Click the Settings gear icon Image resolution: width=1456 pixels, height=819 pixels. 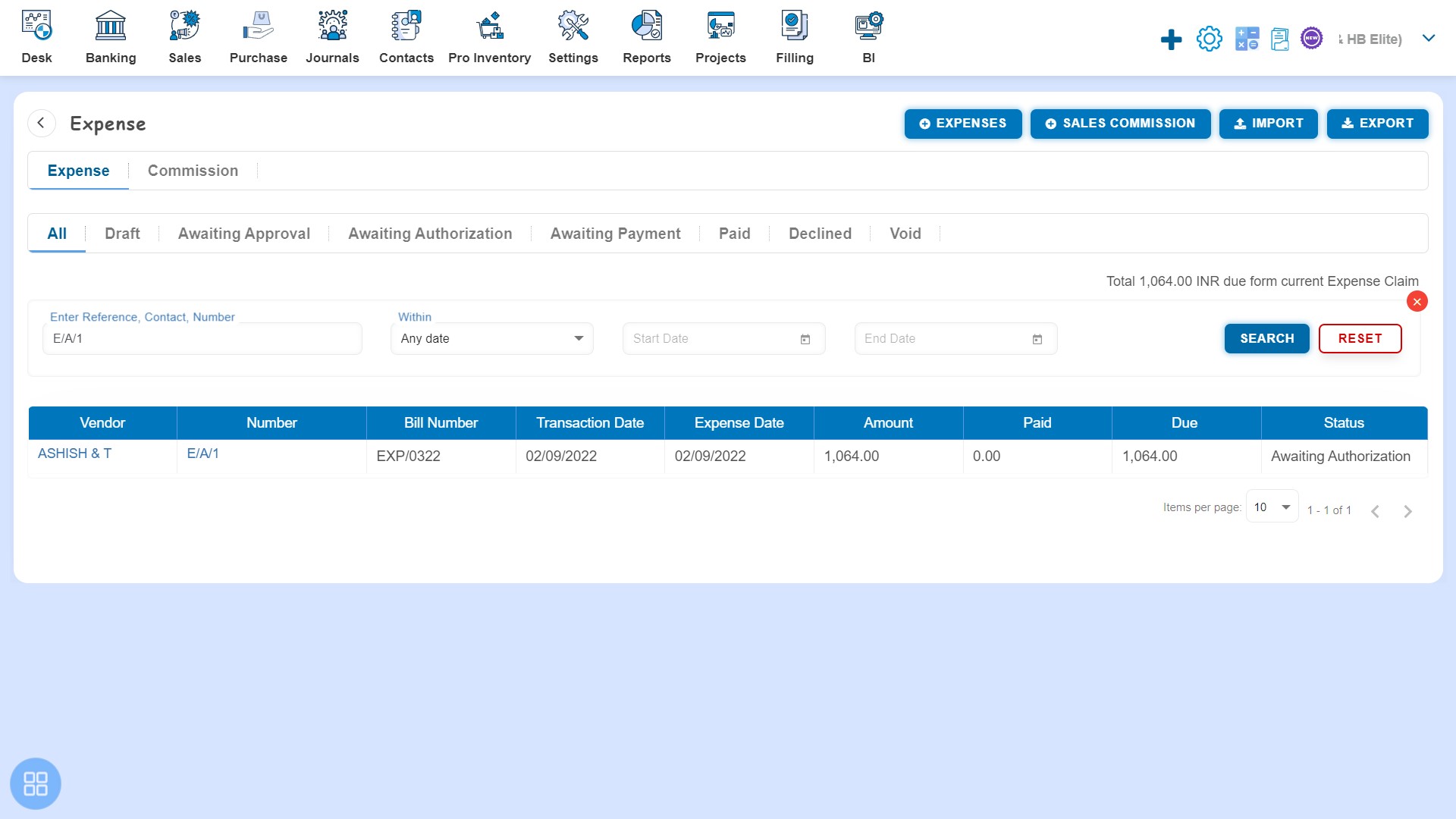1209,37
